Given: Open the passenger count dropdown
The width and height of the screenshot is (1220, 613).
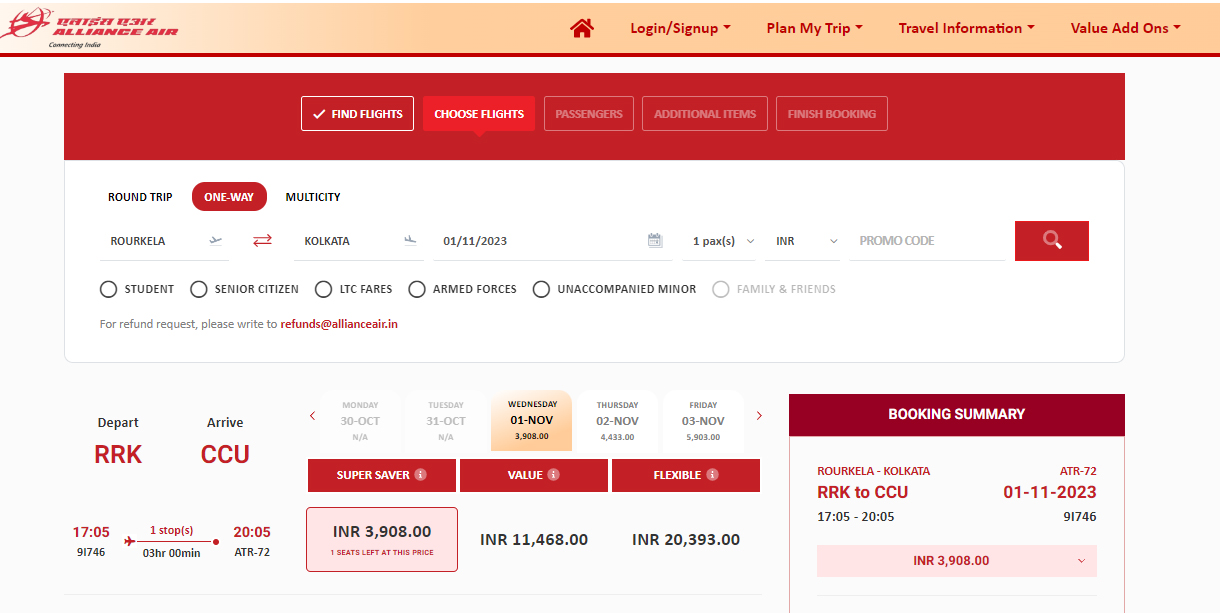Looking at the screenshot, I should pos(720,241).
